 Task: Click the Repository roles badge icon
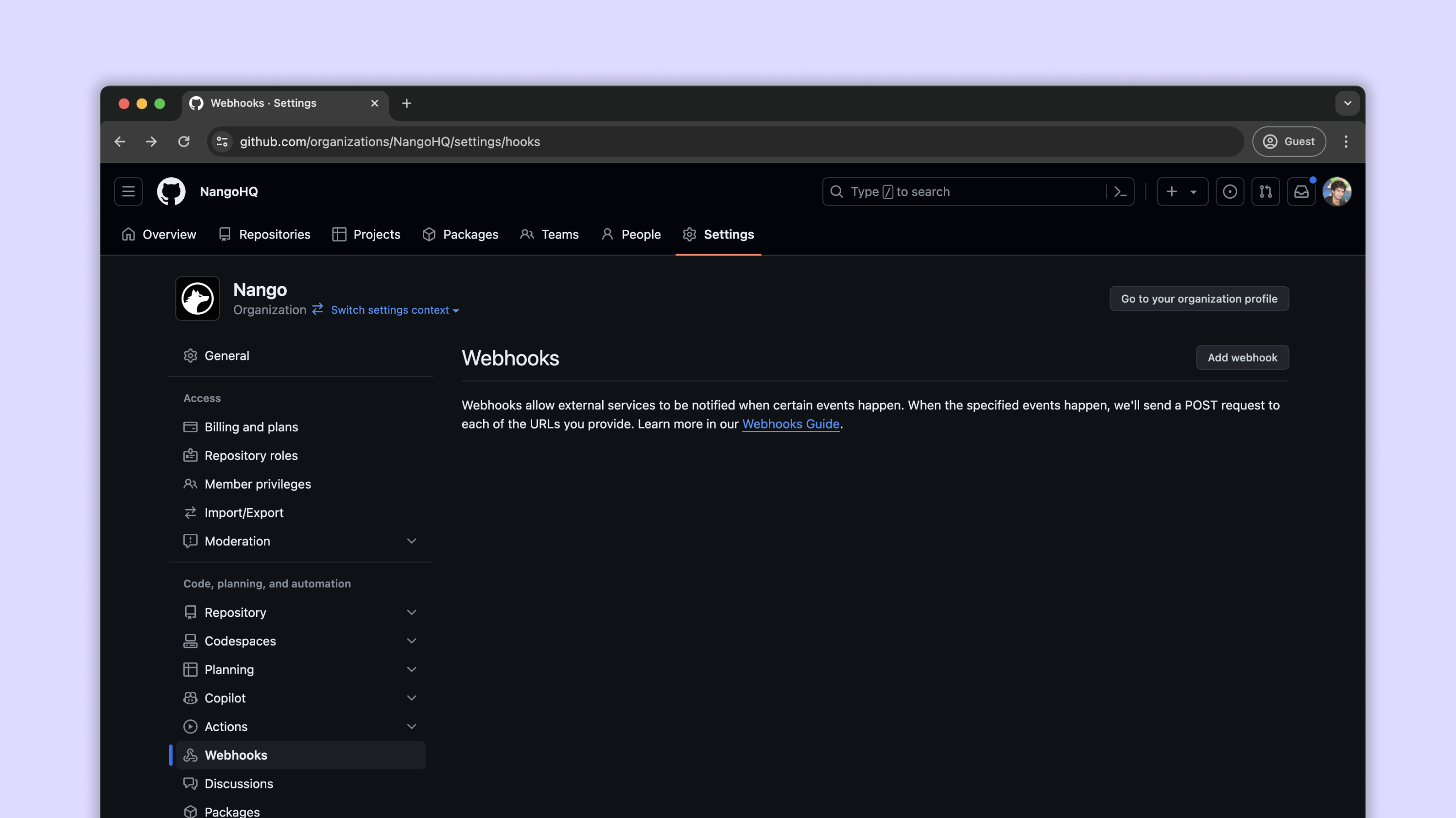191,455
